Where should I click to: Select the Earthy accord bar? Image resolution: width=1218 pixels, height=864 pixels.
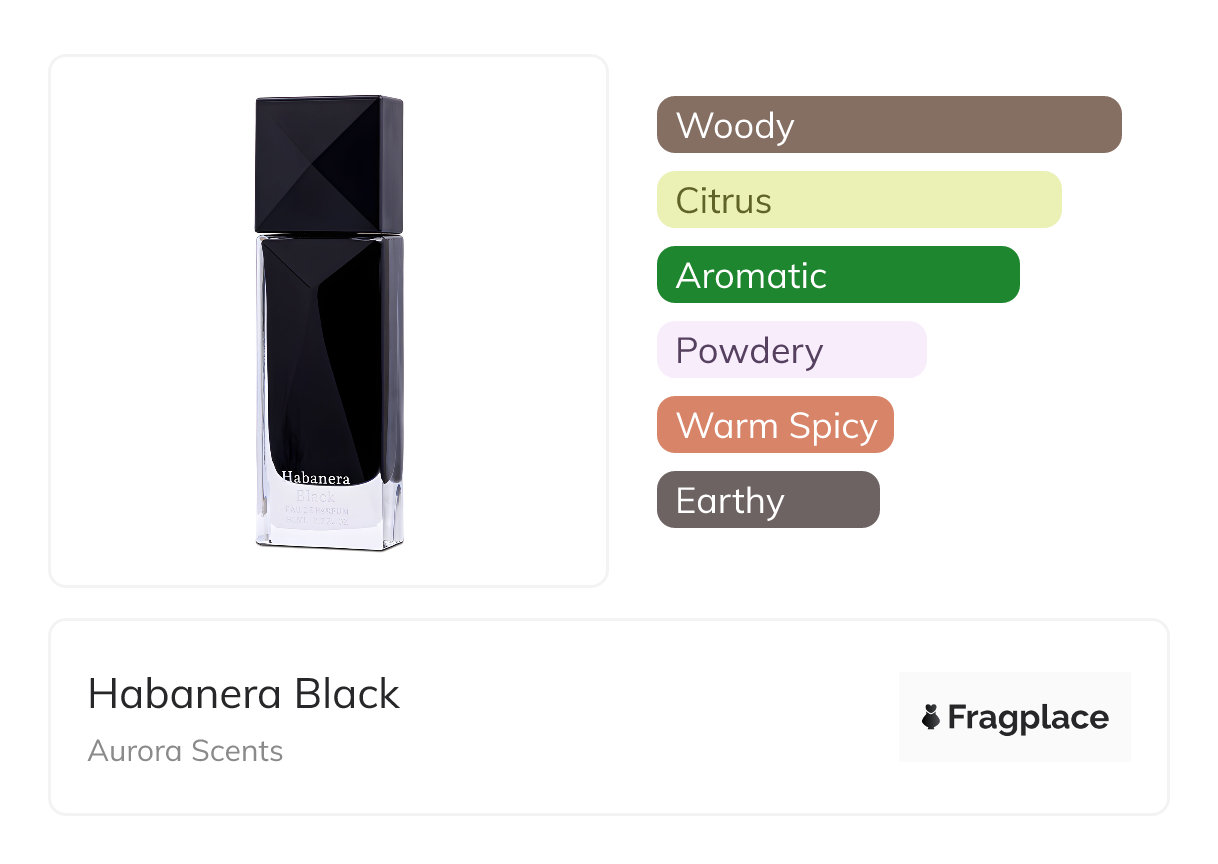click(767, 500)
